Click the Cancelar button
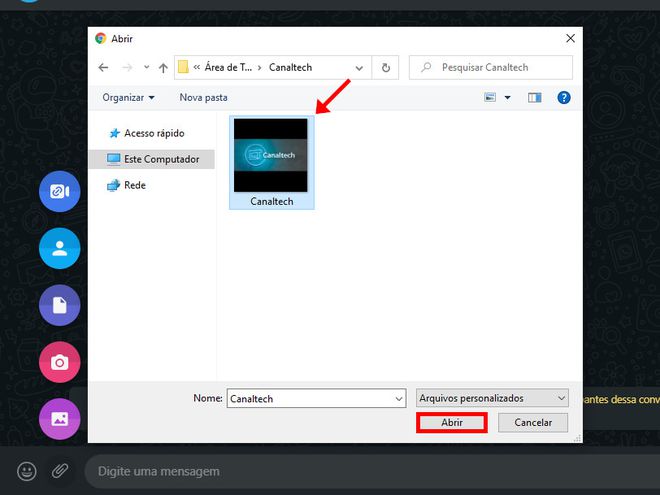Screen dimensions: 660x495 533,422
